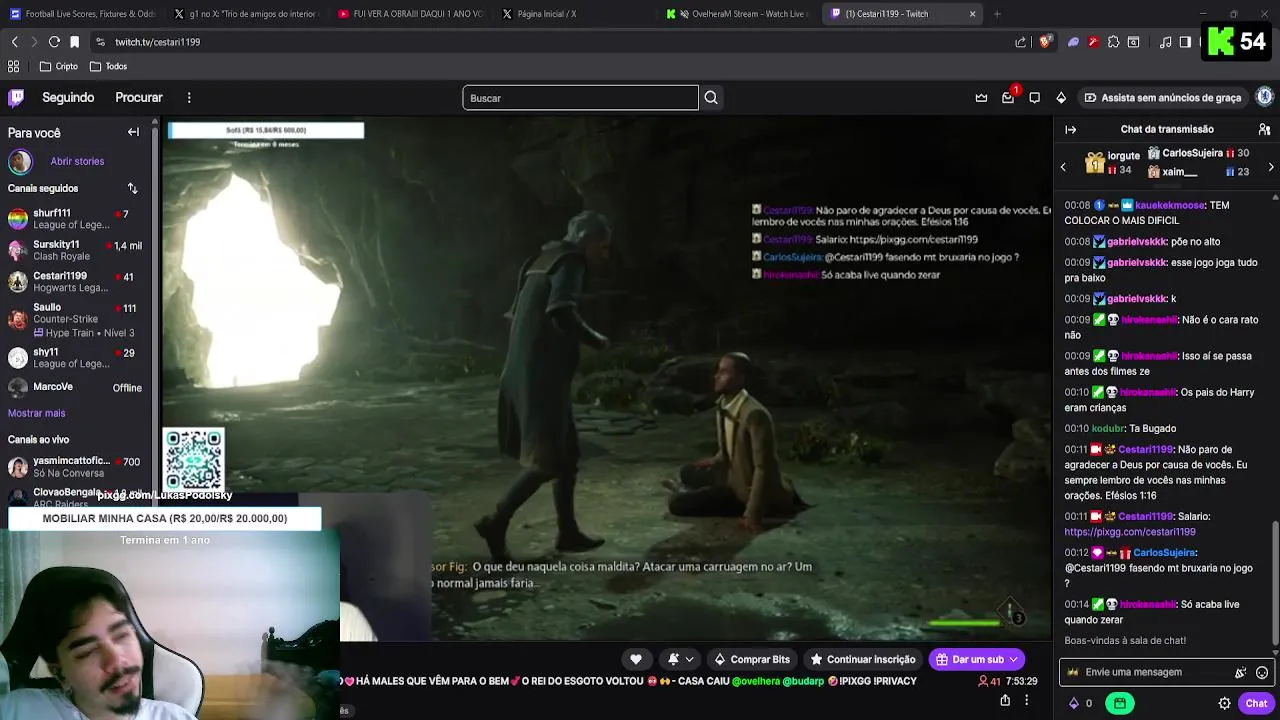
Task: Open Surskity11 channel
Action: point(75,250)
